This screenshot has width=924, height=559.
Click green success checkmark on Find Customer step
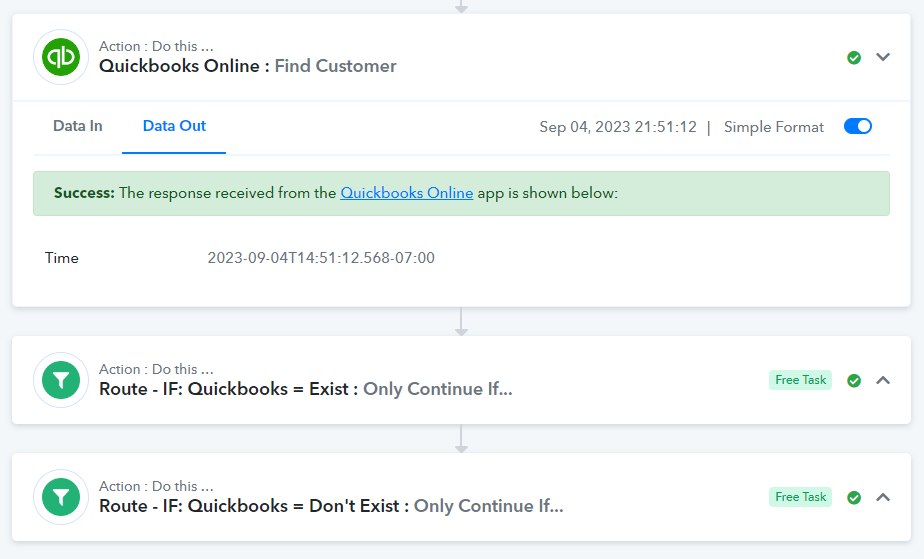854,58
